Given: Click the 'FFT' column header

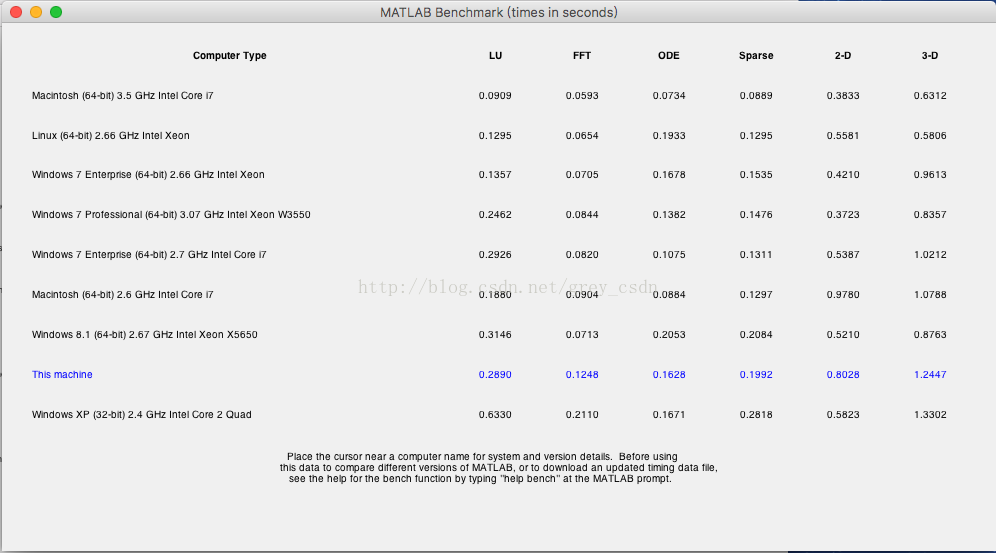Looking at the screenshot, I should coord(582,56).
